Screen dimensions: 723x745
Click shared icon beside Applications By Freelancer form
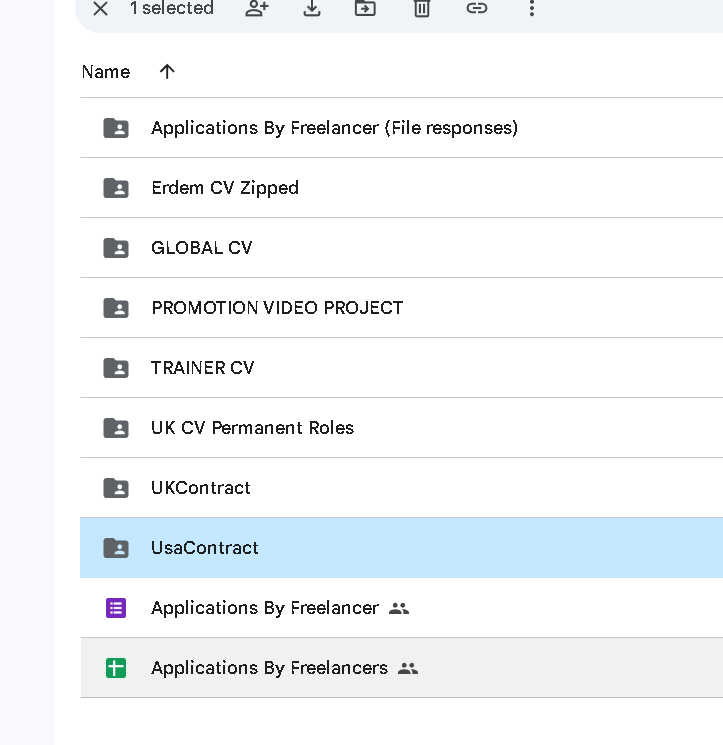pyautogui.click(x=399, y=609)
